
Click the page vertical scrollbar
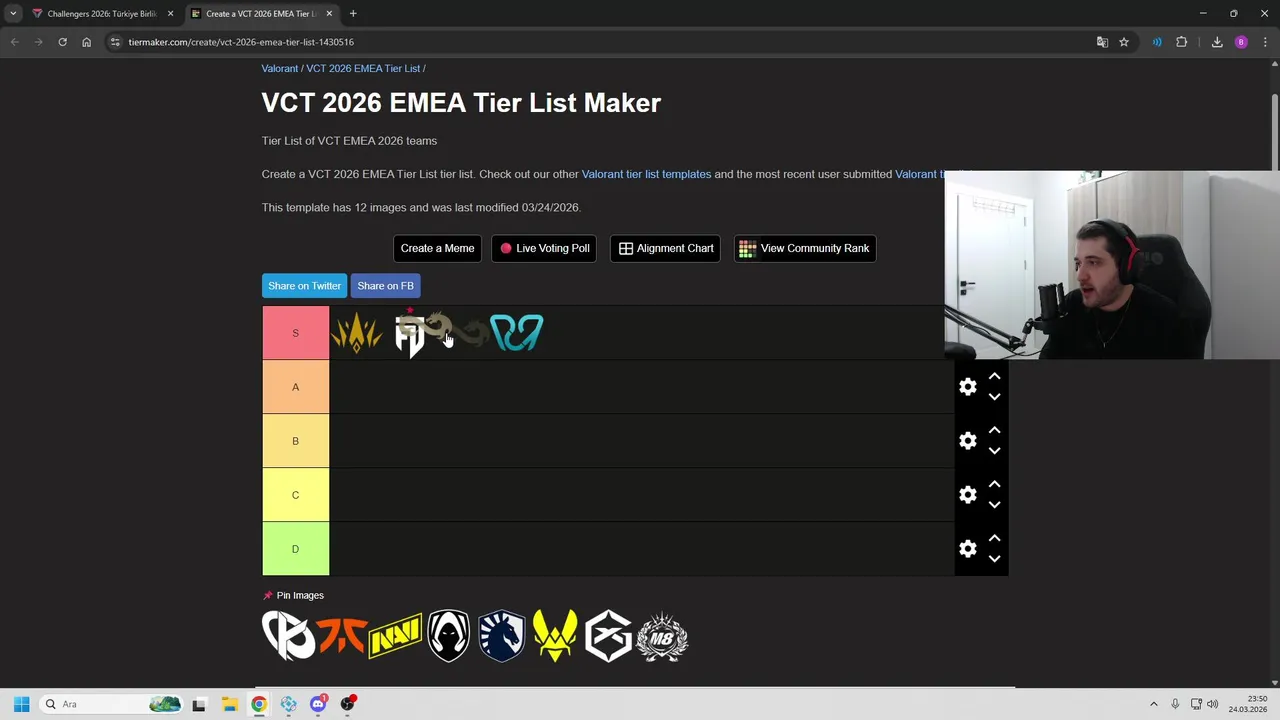point(1275,130)
